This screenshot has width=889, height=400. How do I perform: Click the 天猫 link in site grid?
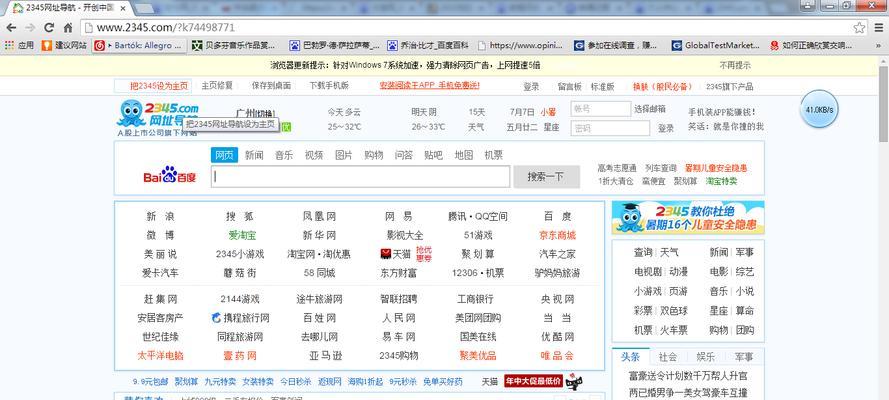coord(395,254)
